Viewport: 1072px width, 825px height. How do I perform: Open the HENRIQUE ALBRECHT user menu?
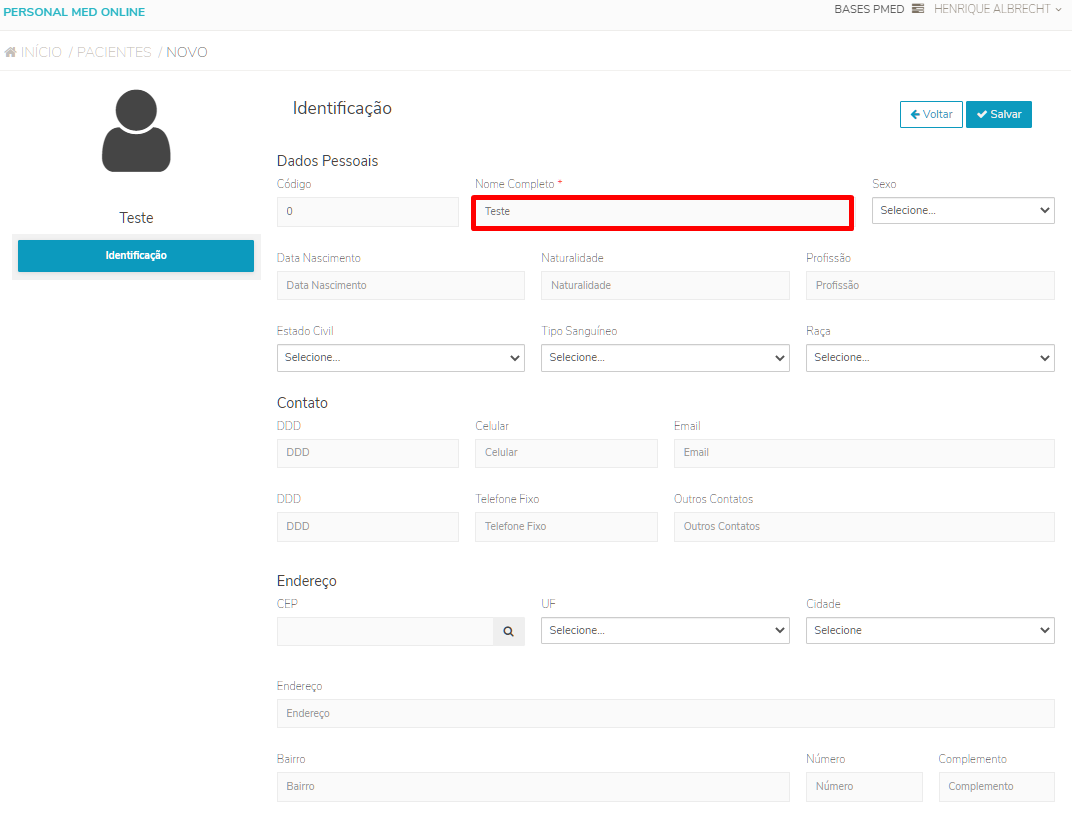(x=997, y=9)
